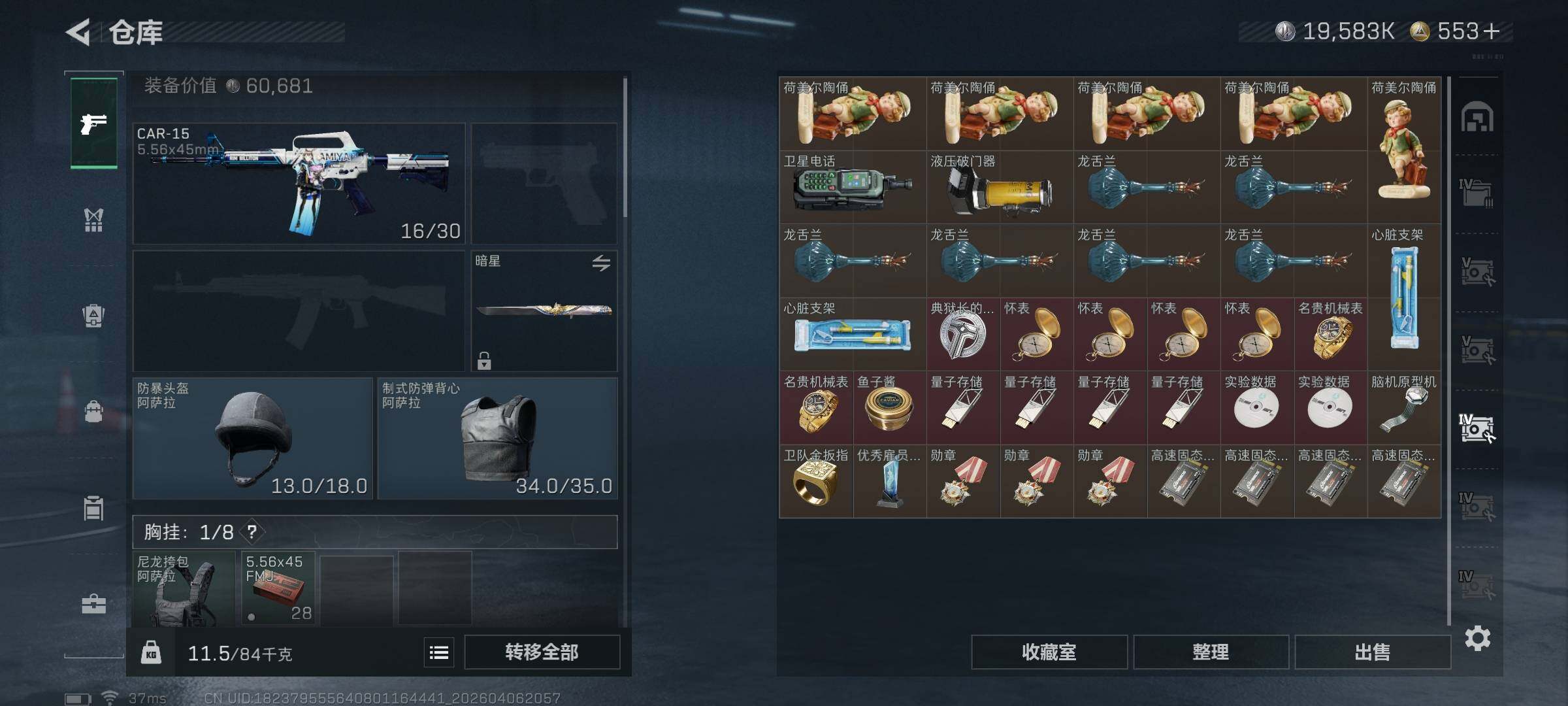
Task: Open the medical briefcase sidebar icon
Action: 93,604
